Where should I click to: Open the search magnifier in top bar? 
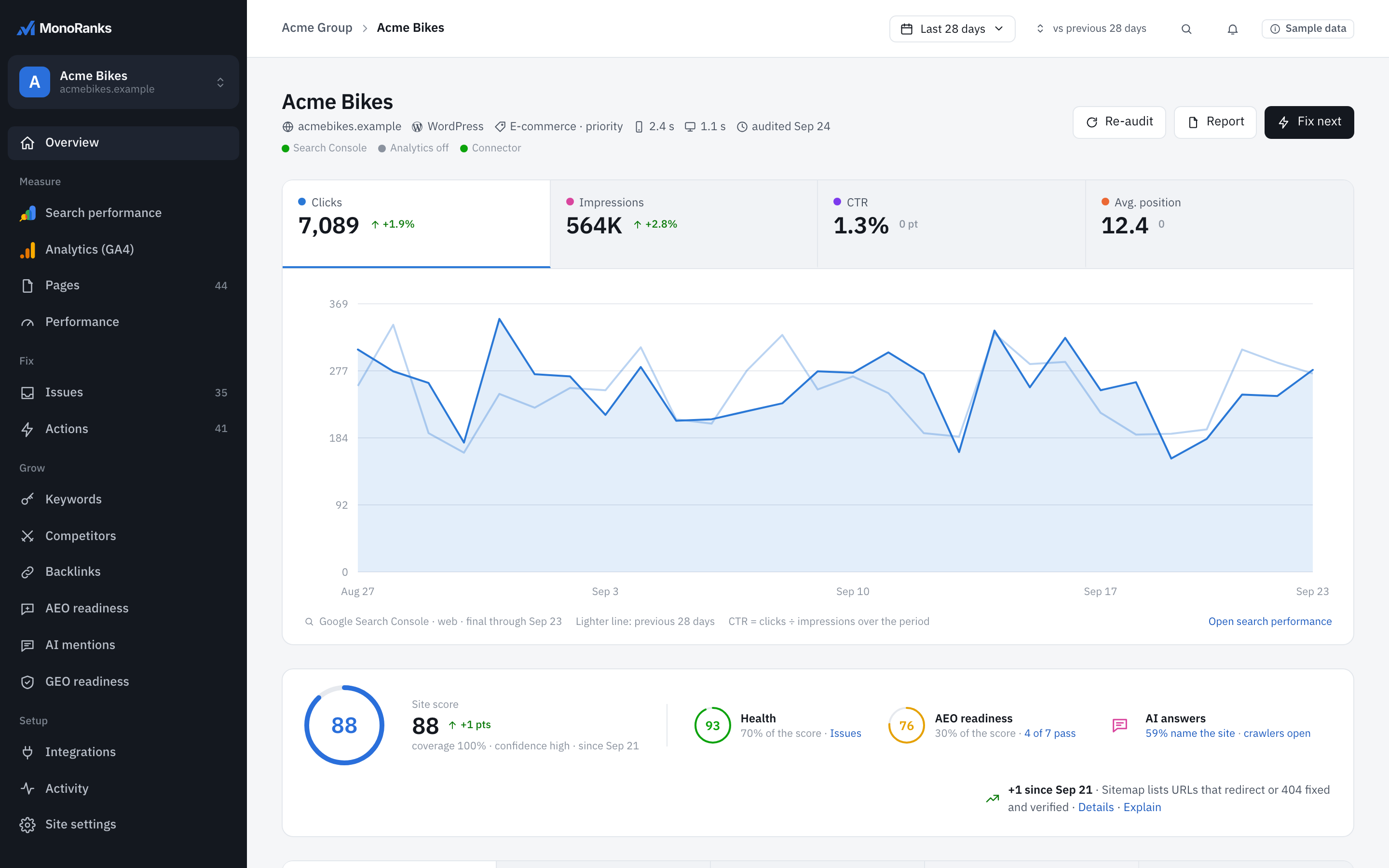click(x=1186, y=29)
